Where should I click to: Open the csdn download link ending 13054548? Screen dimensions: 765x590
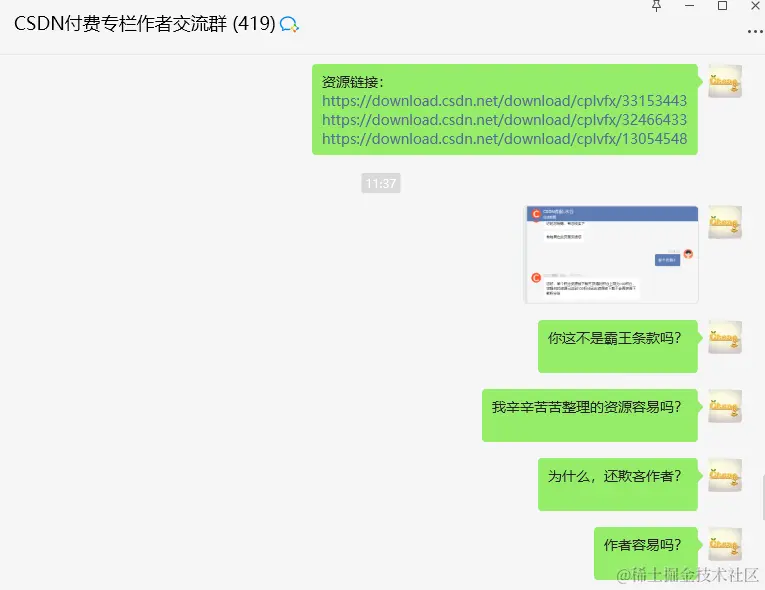(x=504, y=139)
